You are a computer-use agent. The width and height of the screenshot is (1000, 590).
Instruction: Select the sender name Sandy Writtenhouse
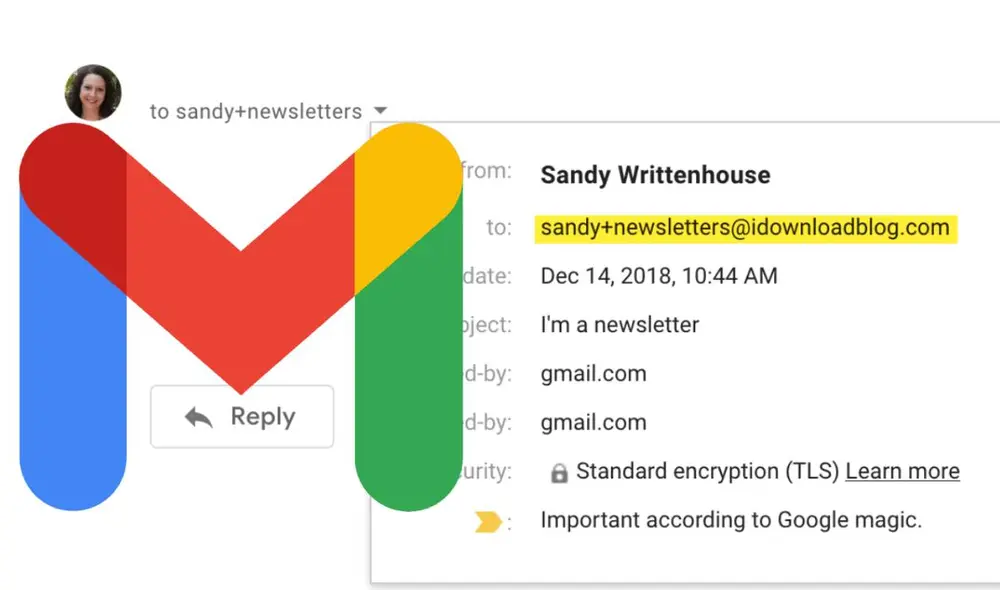(x=655, y=175)
